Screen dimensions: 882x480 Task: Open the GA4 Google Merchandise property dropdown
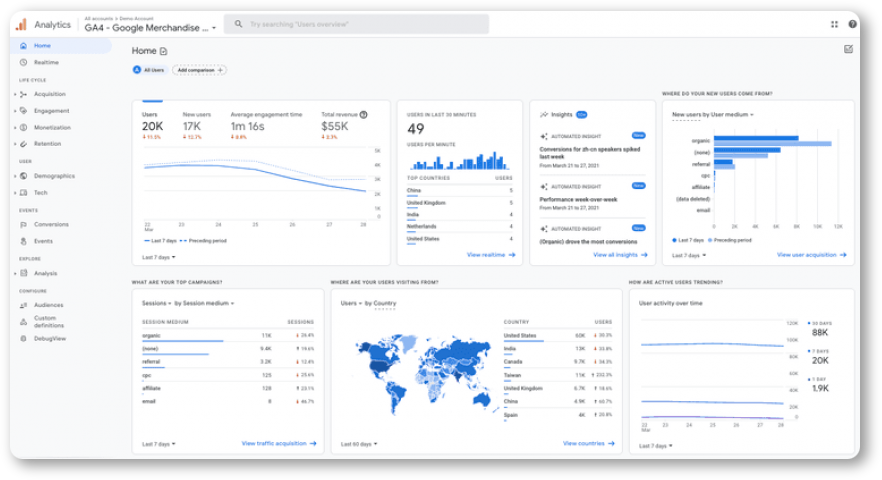pos(150,28)
